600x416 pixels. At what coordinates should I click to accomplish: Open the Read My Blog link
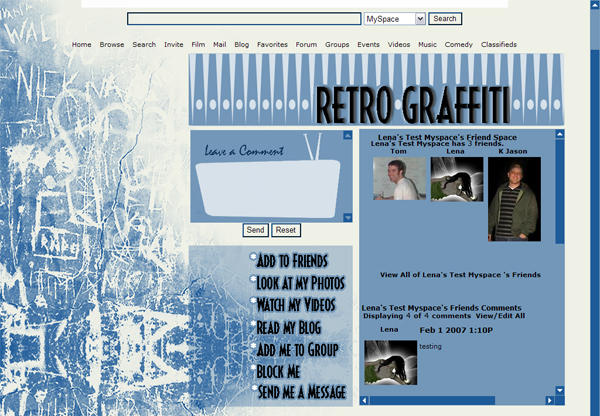289,328
